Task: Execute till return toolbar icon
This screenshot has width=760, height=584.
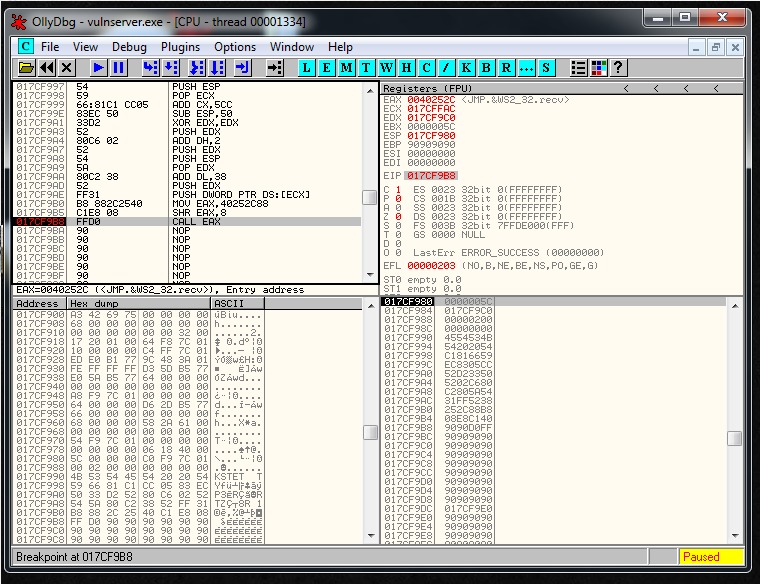Action: tap(242, 68)
